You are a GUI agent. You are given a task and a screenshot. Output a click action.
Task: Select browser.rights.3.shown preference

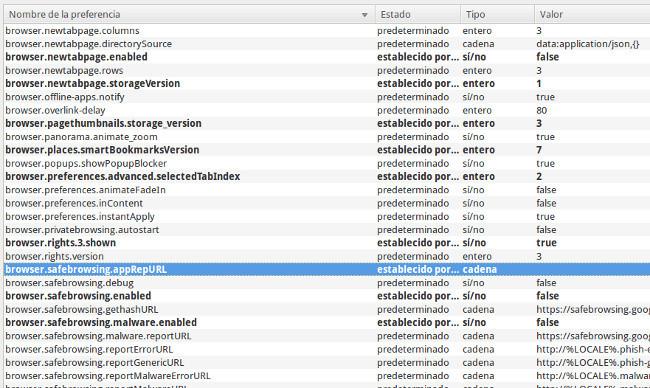click(327, 243)
